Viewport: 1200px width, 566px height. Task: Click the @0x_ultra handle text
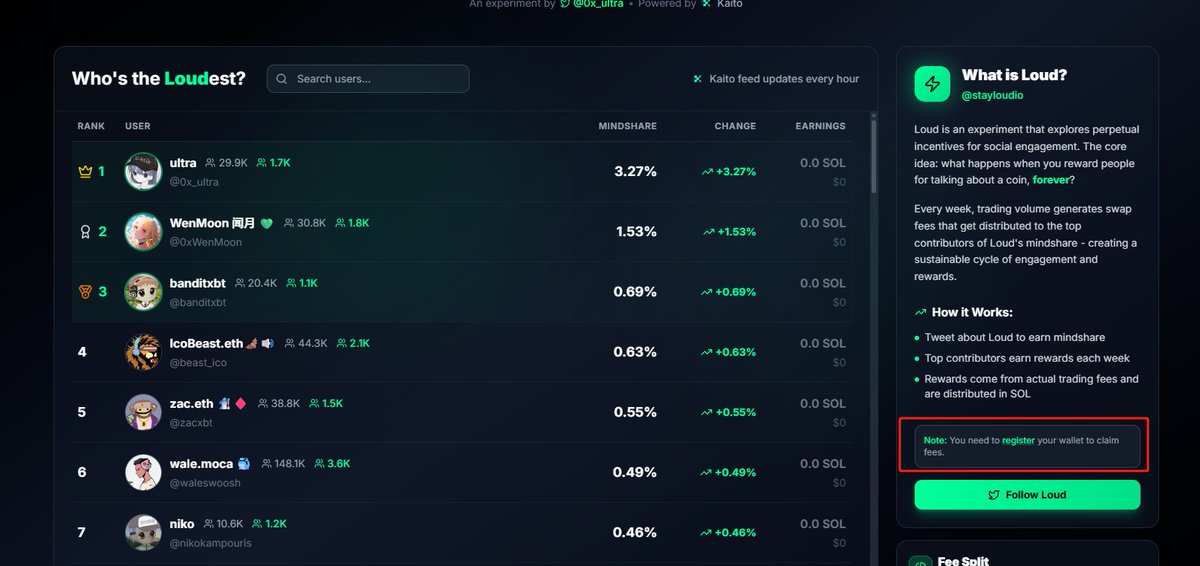point(194,182)
